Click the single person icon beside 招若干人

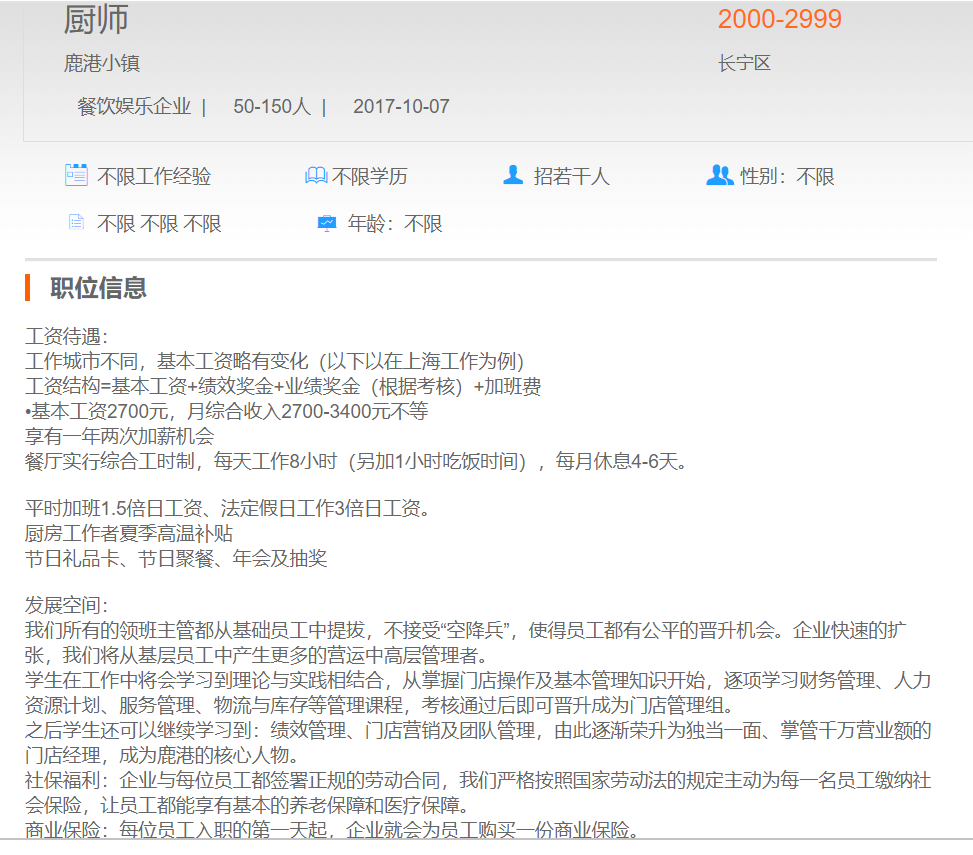tap(513, 176)
